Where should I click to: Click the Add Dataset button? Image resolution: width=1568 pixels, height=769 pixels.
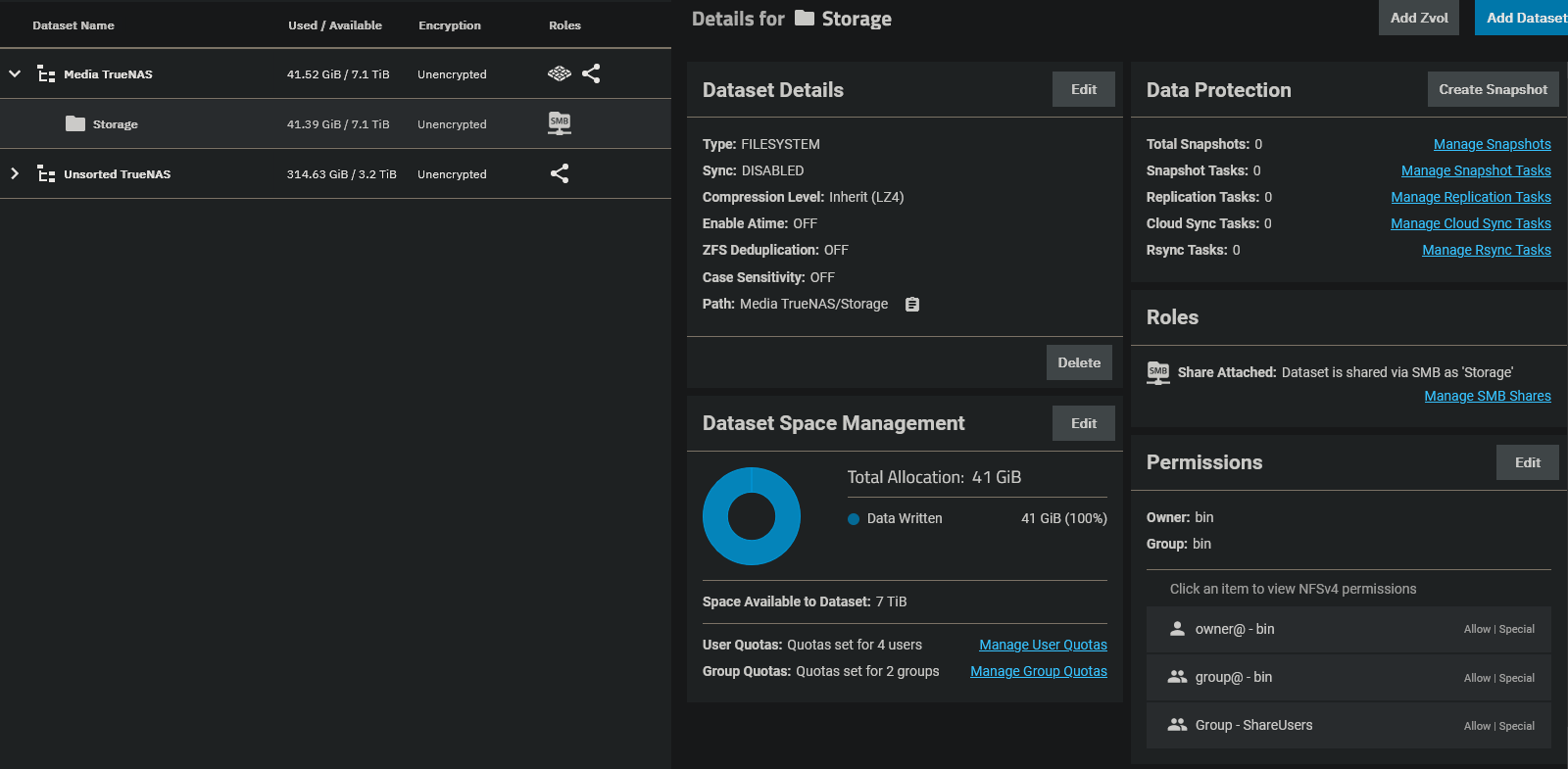point(1523,18)
